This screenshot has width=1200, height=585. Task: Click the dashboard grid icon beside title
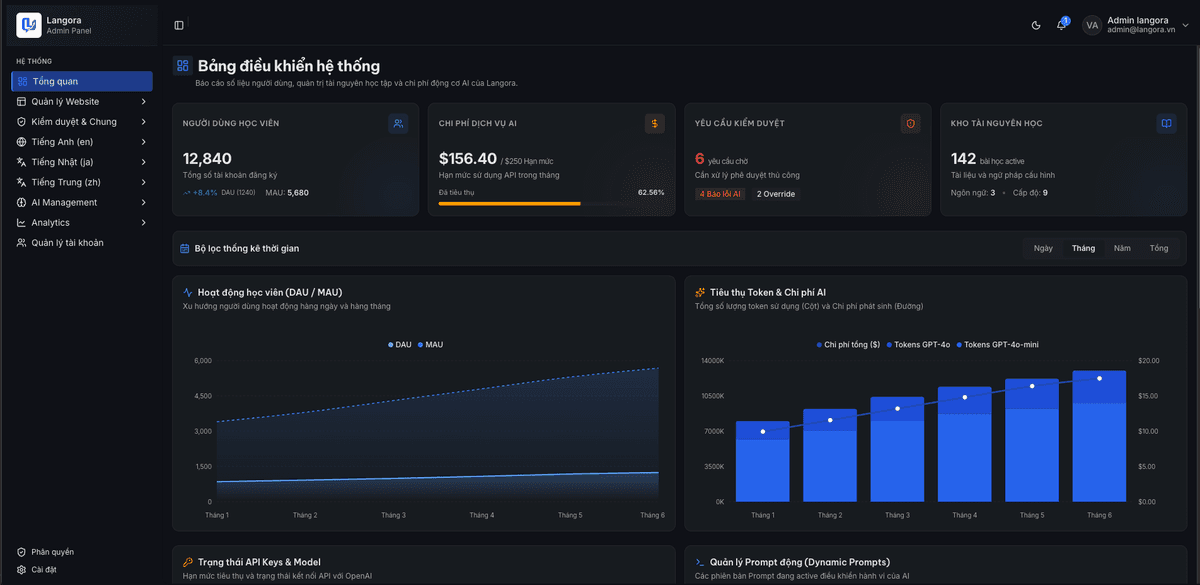point(182,66)
